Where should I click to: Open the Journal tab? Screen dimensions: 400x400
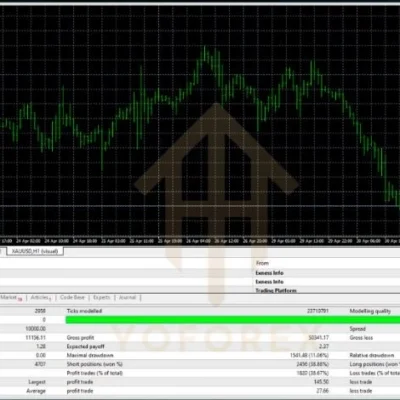(x=127, y=297)
